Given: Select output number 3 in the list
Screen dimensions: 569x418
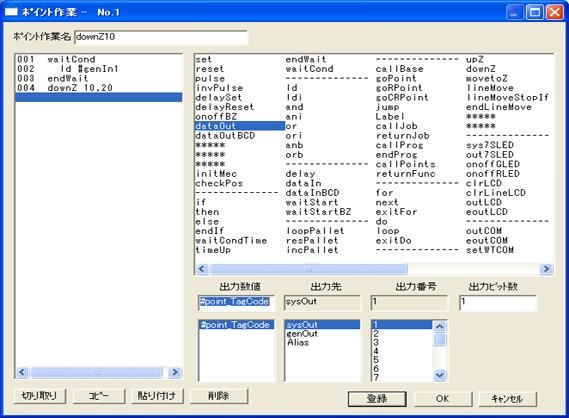Looking at the screenshot, I should coord(376,342).
